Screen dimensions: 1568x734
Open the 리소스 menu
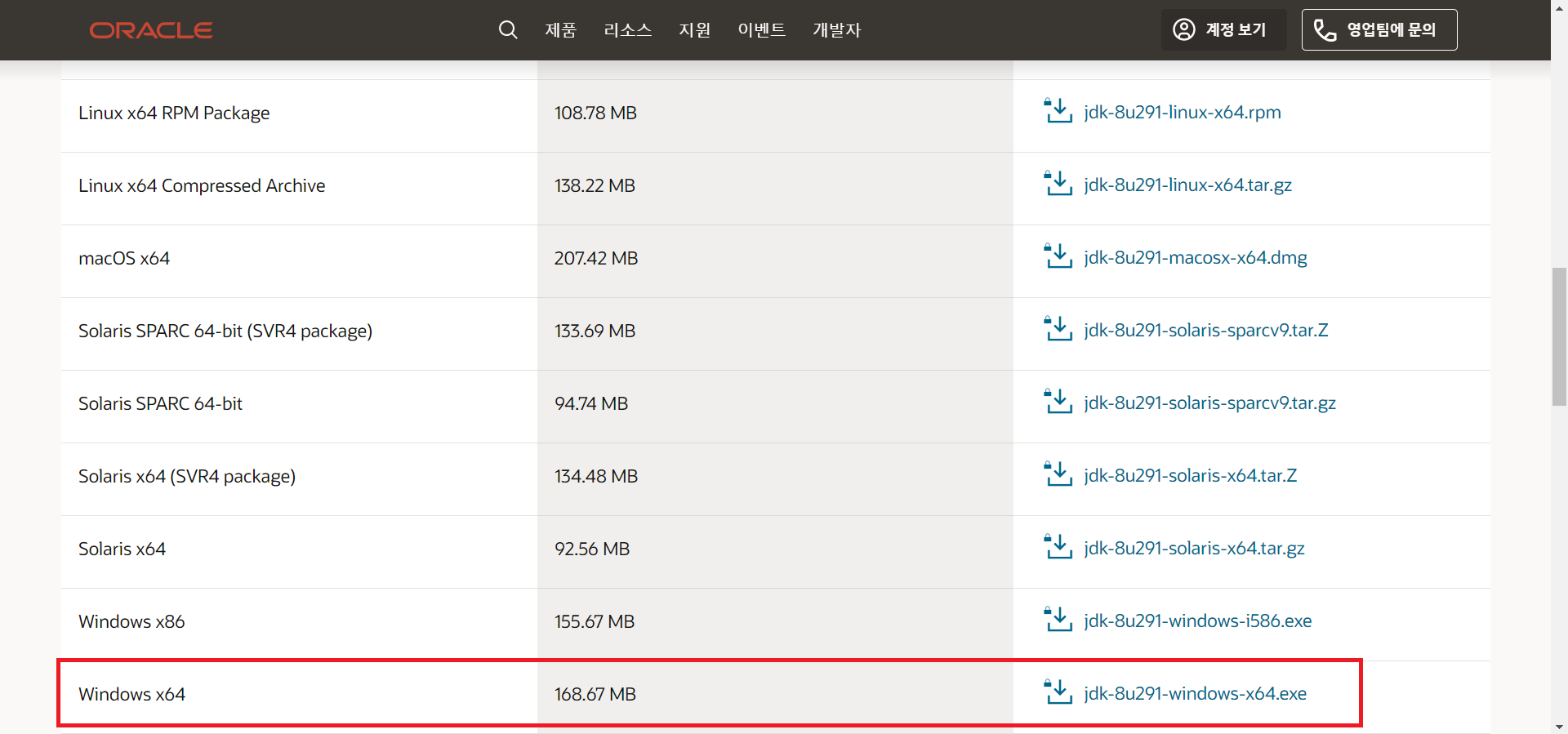pyautogui.click(x=628, y=30)
